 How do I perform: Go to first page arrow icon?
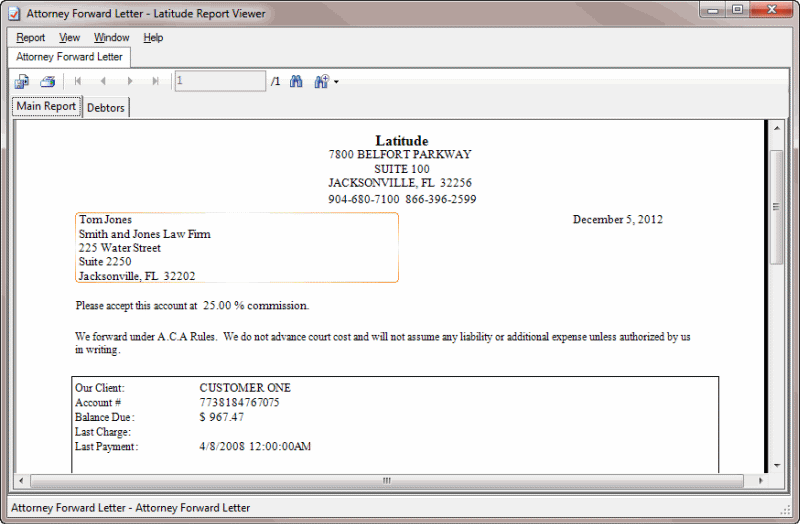[78, 81]
